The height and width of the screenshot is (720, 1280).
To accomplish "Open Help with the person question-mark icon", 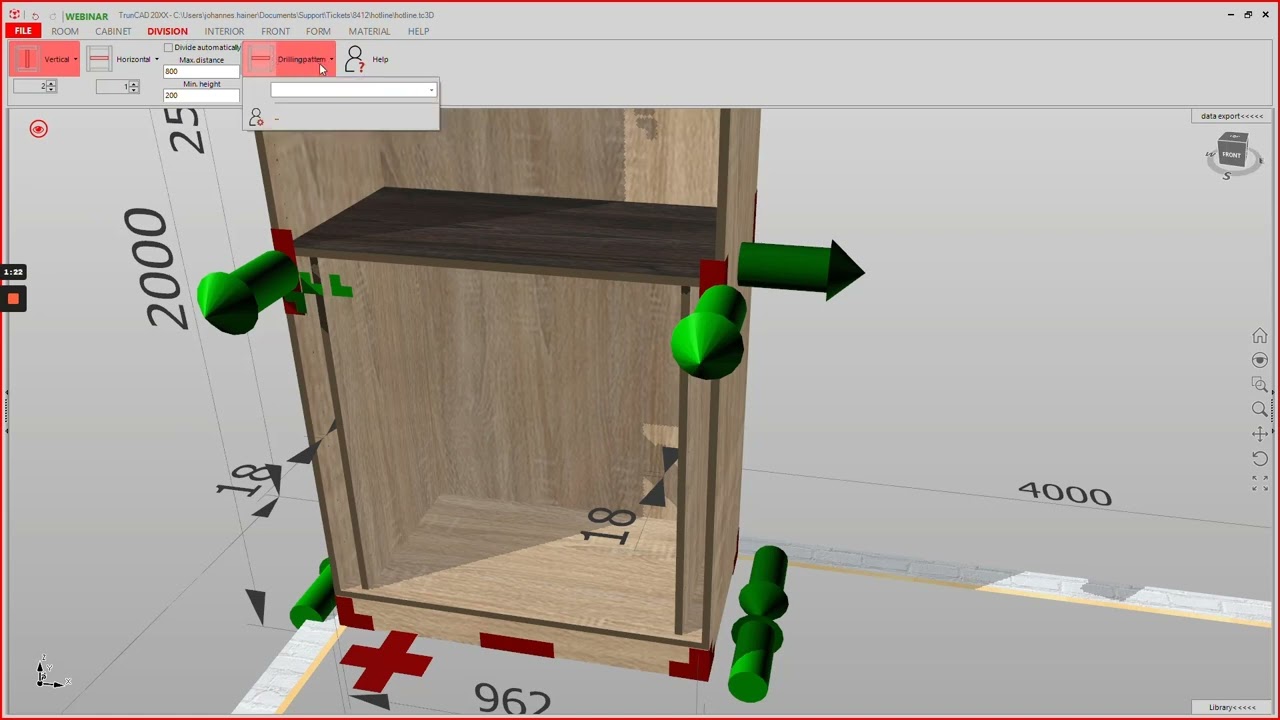I will coord(354,60).
